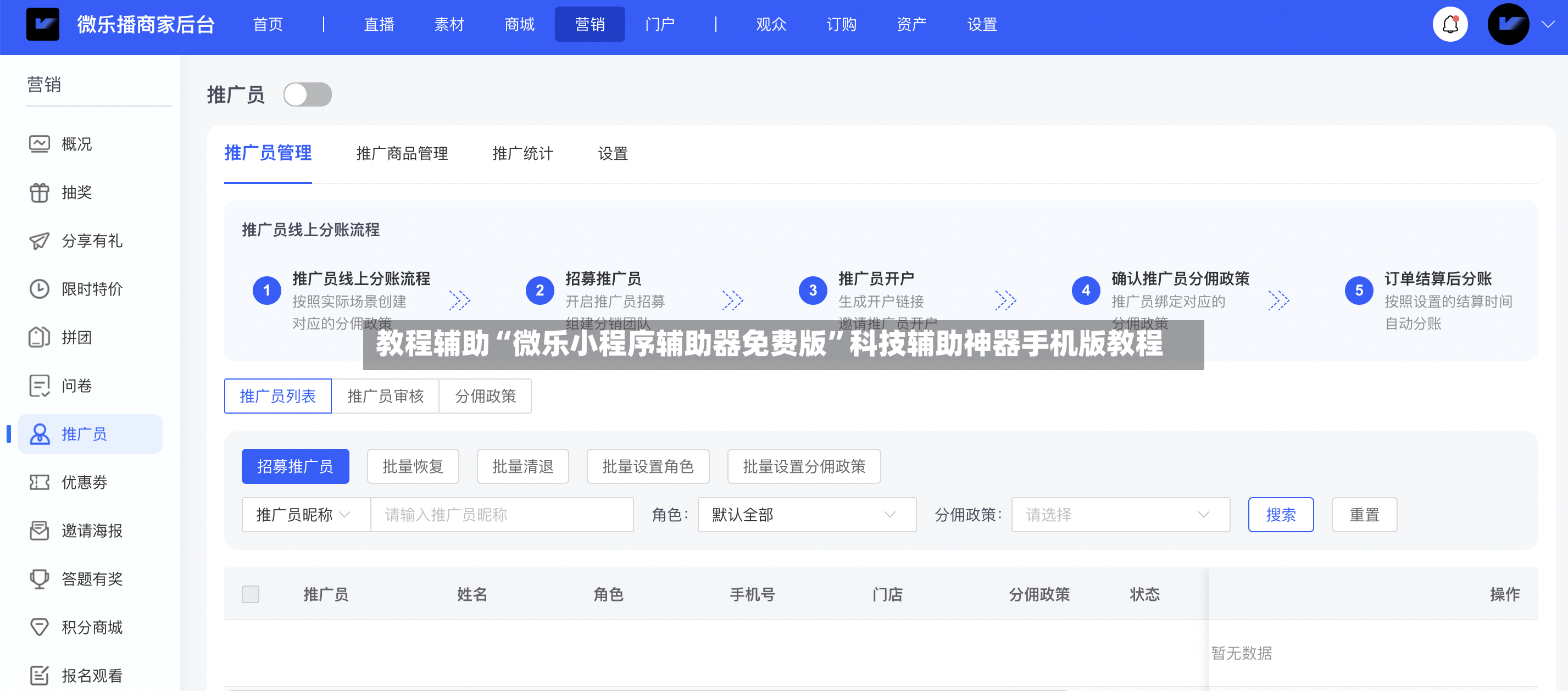Viewport: 1568px width, 691px height.
Task: Click the 分享有礼 paper plane icon
Action: pos(40,241)
